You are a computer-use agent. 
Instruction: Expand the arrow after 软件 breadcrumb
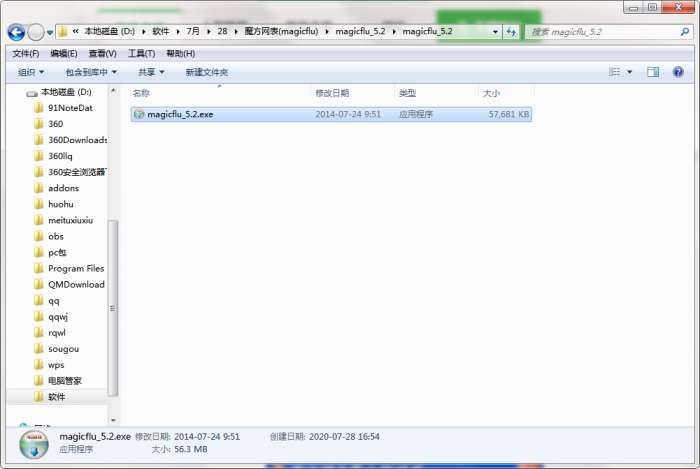pyautogui.click(x=178, y=32)
